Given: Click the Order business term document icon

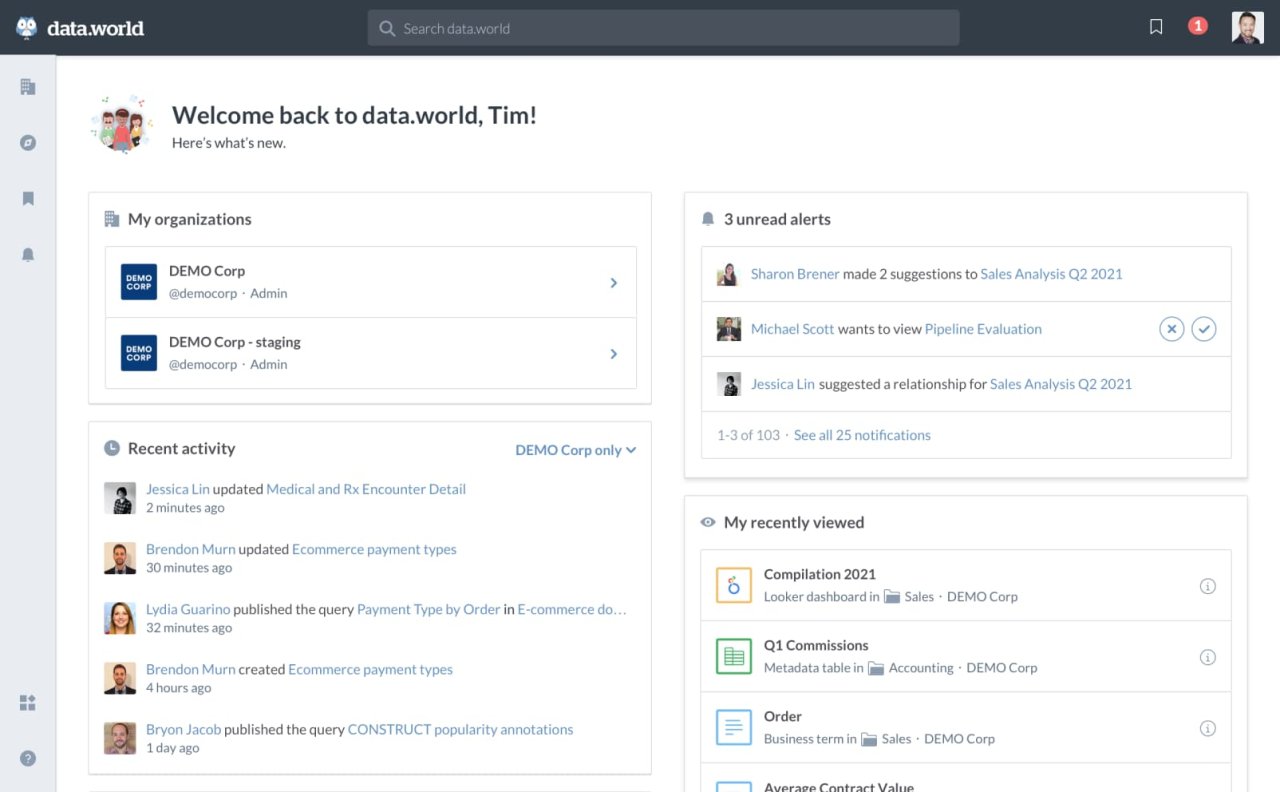Looking at the screenshot, I should pyautogui.click(x=734, y=727).
